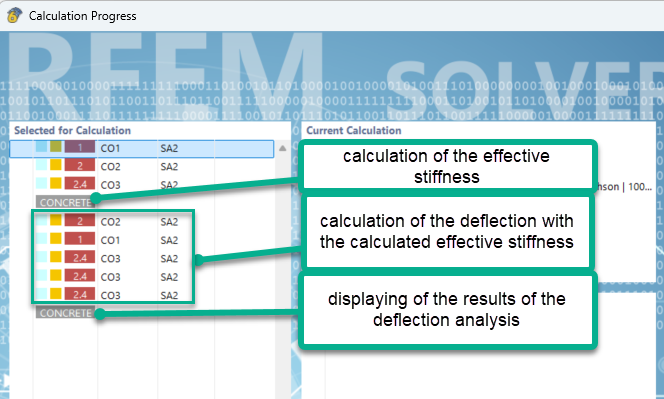Click the yellow square of CO2 above the upper CONCRETE label
The width and height of the screenshot is (664, 399).
pos(56,165)
